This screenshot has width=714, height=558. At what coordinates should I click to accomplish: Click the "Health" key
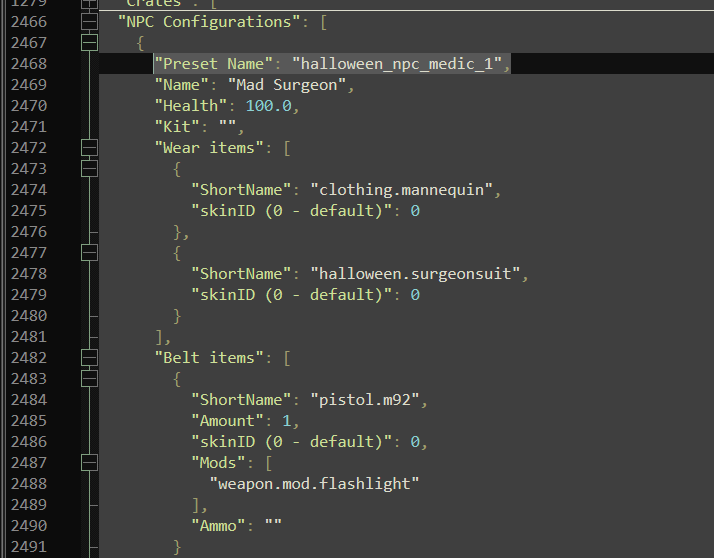[191, 106]
